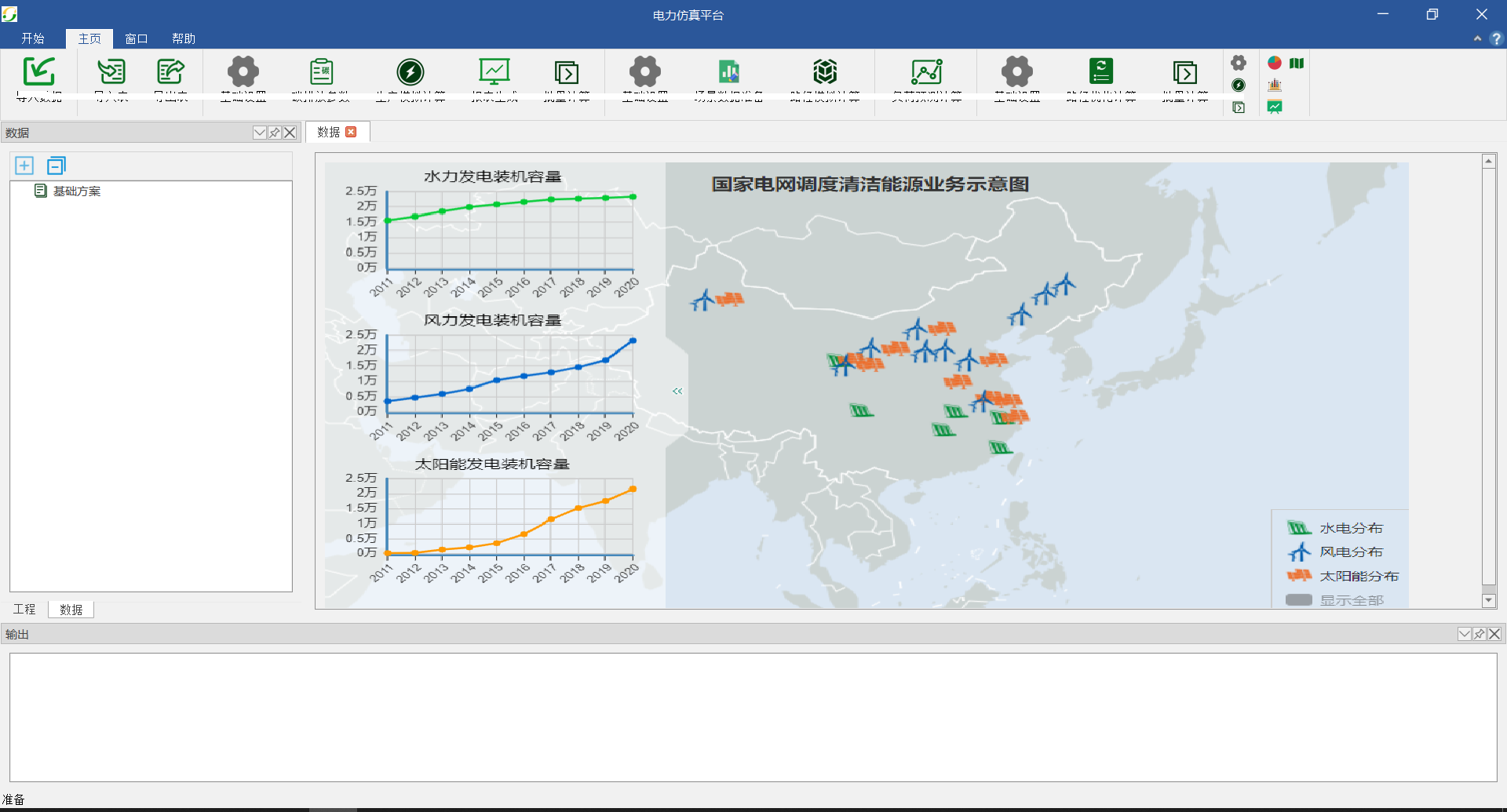Switch to the 数据 bottom tab
This screenshot has height=812, width=1507.
pyautogui.click(x=71, y=610)
